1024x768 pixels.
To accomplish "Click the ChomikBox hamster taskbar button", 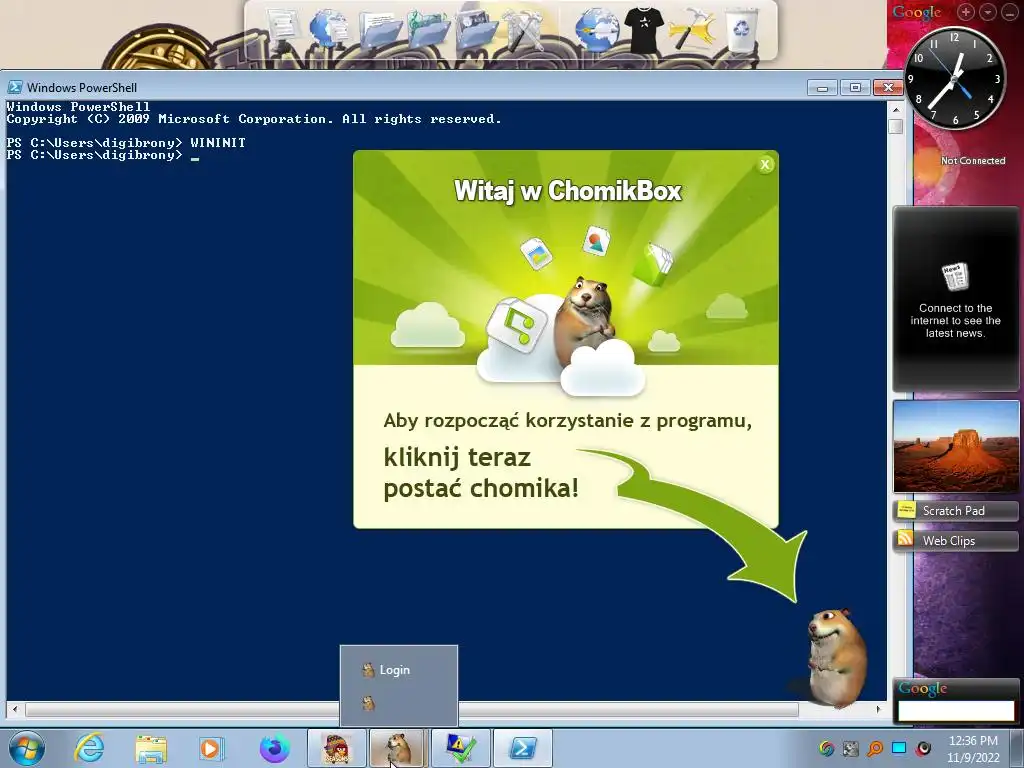I will [x=398, y=748].
